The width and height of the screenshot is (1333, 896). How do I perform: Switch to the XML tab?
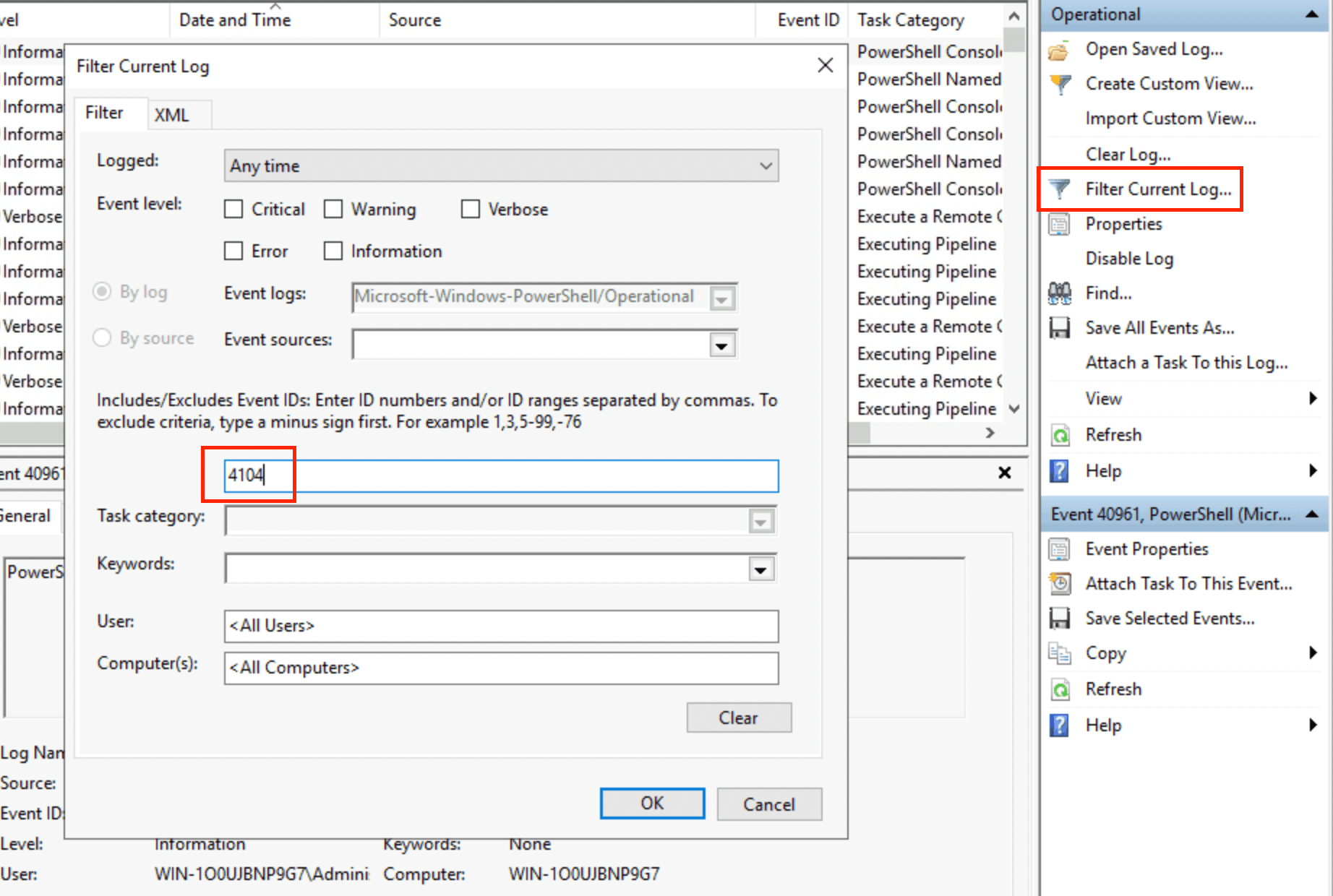pos(172,115)
